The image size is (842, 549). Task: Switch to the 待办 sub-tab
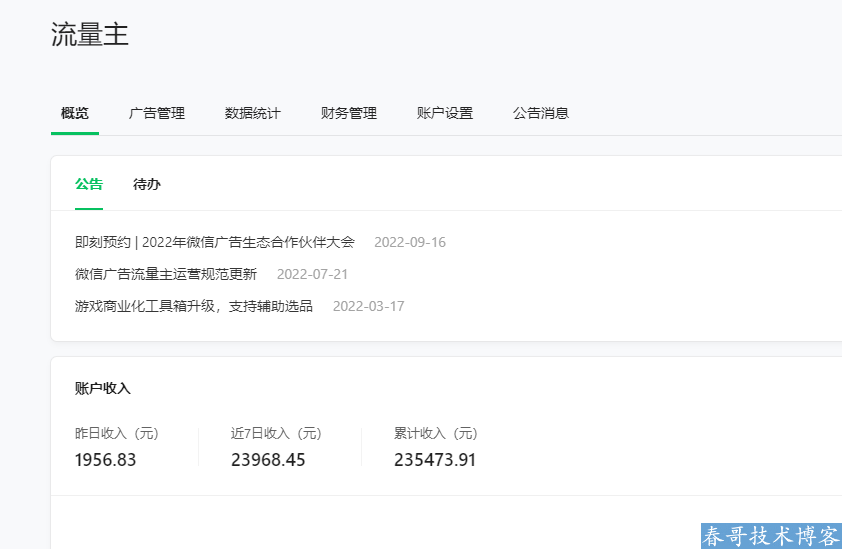(x=147, y=184)
